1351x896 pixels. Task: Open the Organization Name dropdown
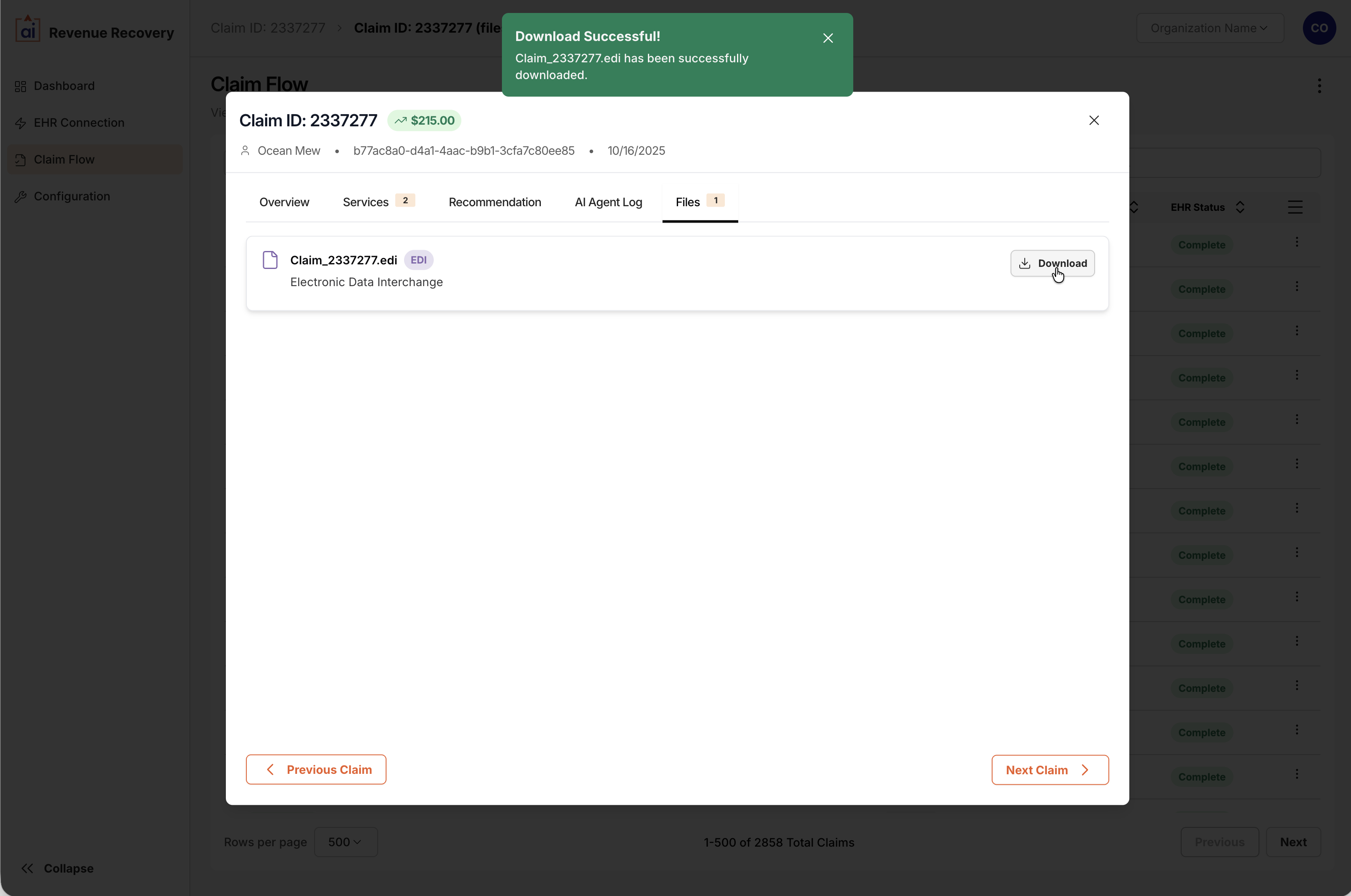pos(1210,28)
